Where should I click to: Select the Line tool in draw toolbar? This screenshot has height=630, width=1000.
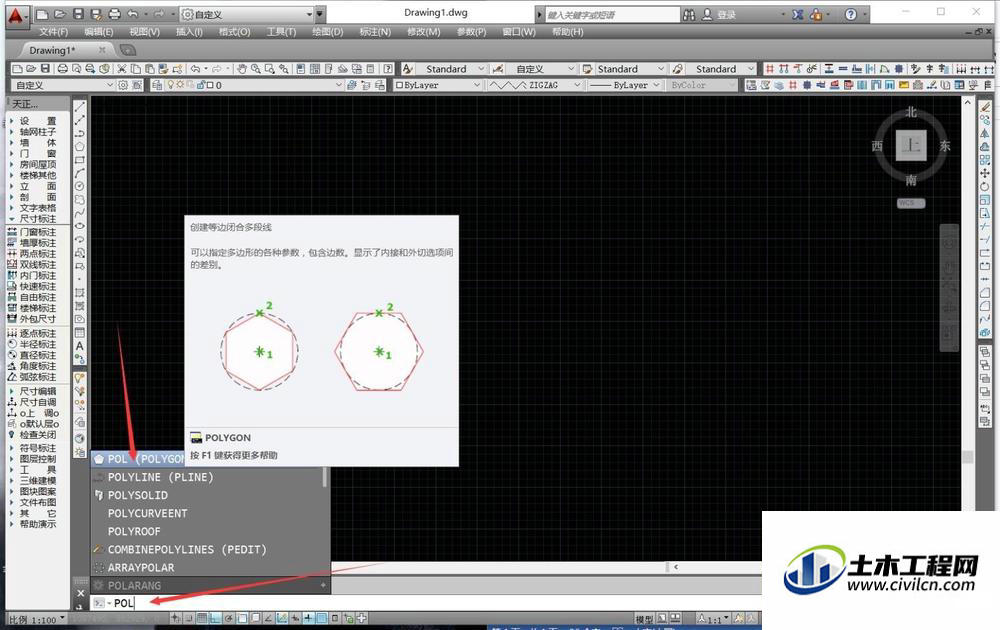coord(80,107)
